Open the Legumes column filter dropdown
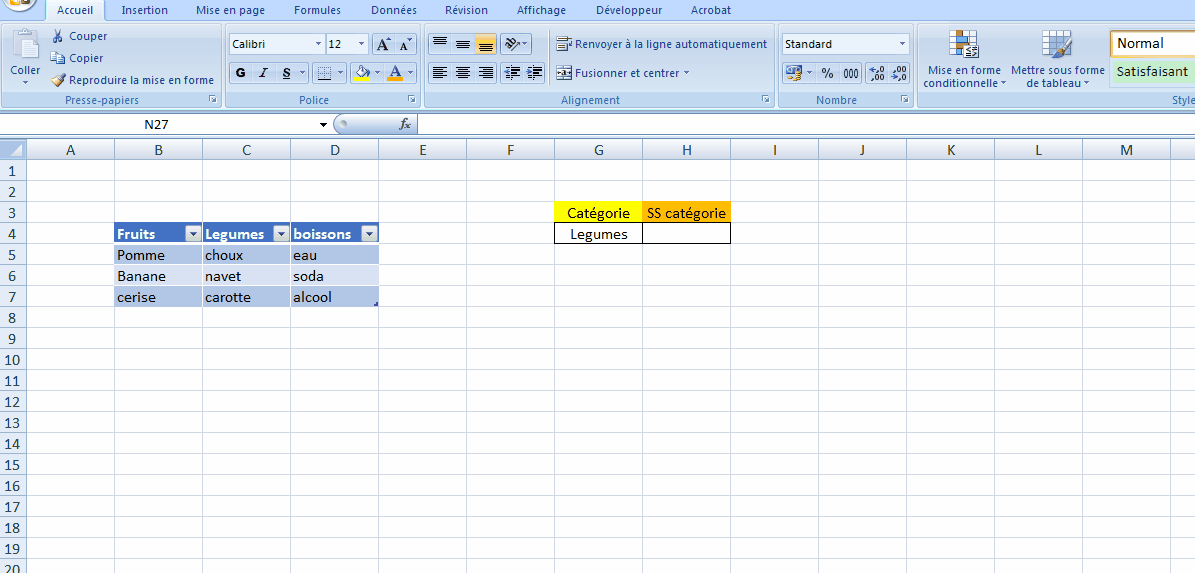Image resolution: width=1195 pixels, height=573 pixels. [x=281, y=234]
